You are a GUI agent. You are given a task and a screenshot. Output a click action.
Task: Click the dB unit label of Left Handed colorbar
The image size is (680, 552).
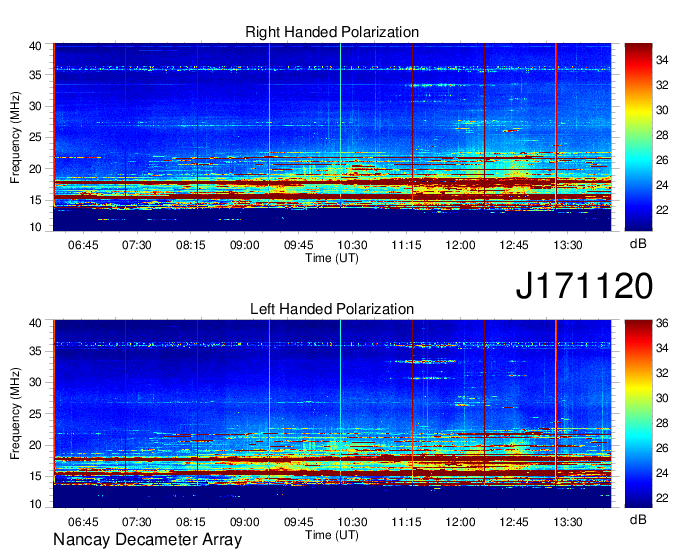coord(638,519)
